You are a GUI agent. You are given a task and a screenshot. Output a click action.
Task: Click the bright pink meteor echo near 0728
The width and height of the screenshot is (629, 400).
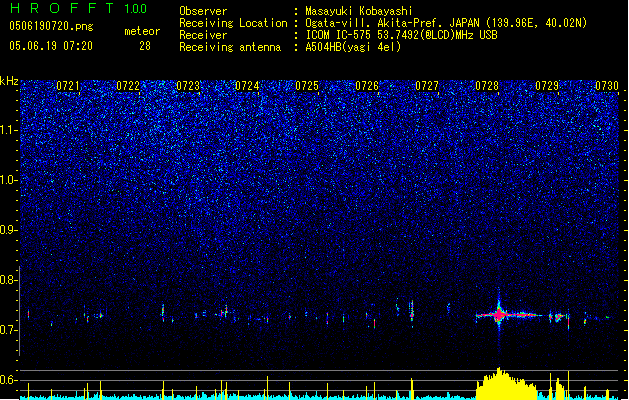point(499,315)
